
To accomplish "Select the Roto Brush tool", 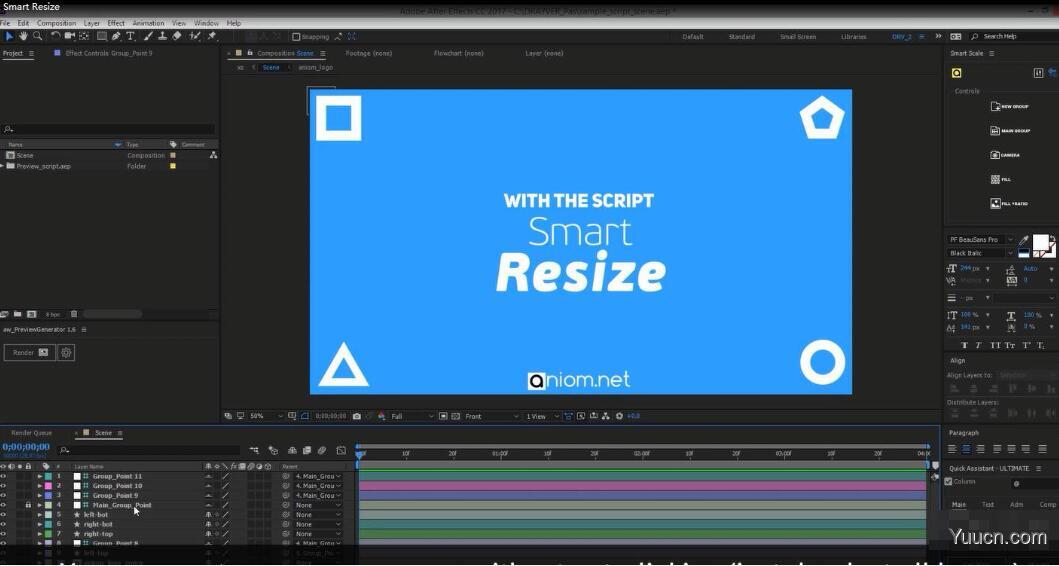I will [x=195, y=36].
